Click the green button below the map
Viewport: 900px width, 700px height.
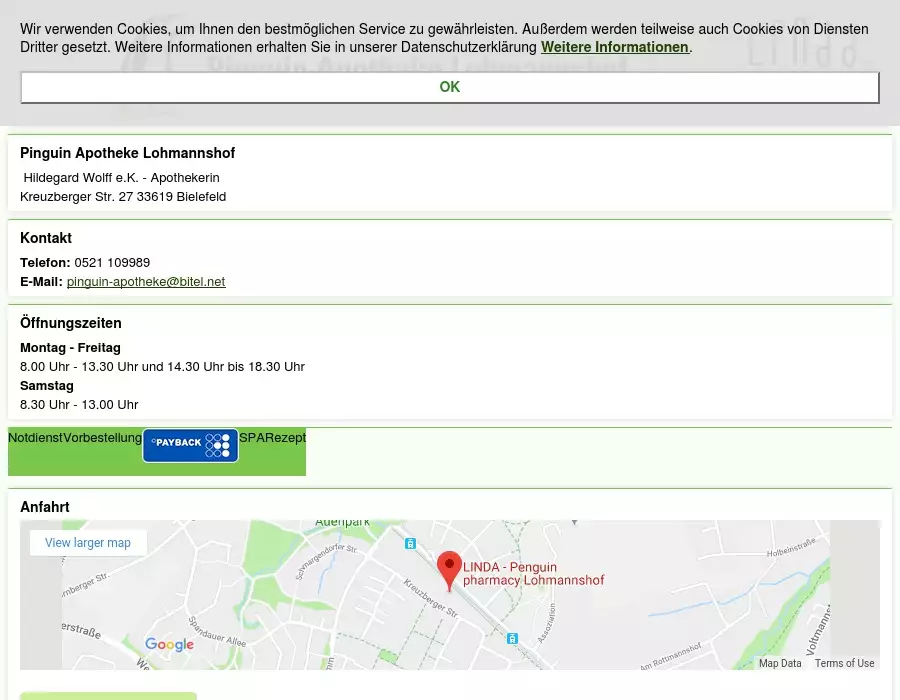pos(108,695)
